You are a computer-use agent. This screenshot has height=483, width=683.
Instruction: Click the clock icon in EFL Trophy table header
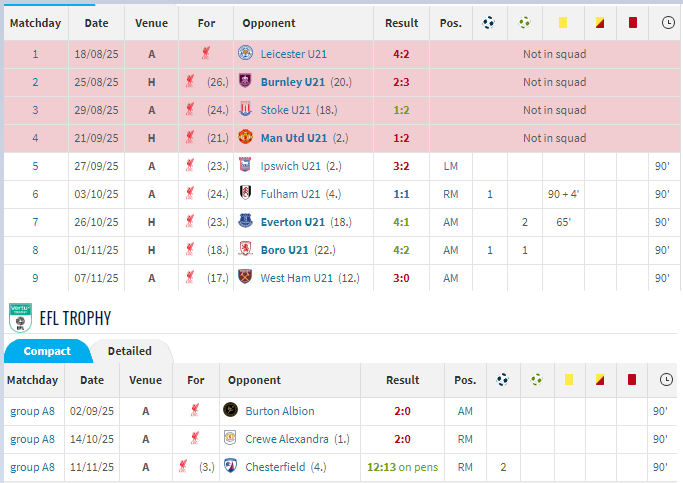(x=667, y=380)
